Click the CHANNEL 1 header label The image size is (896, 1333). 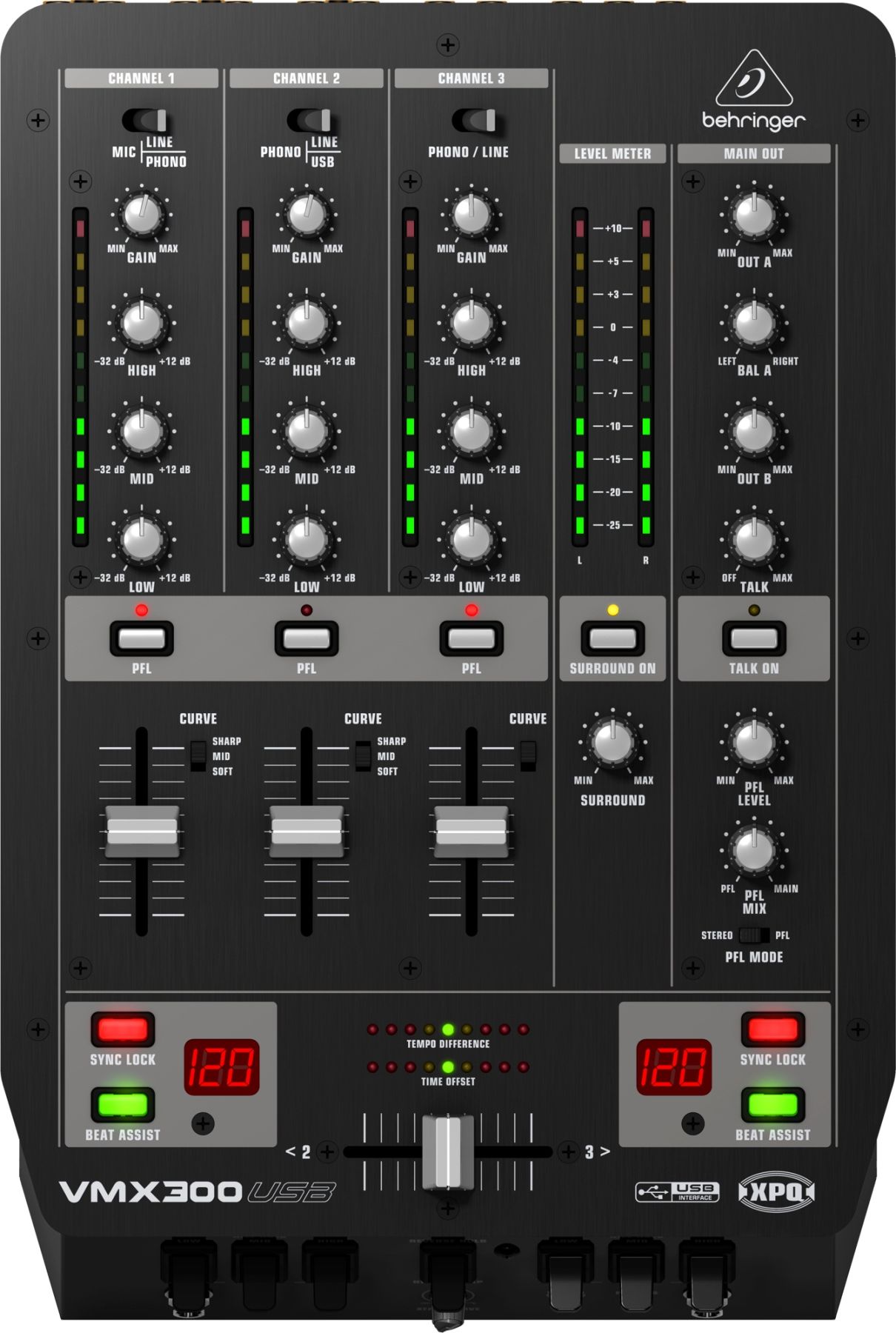[141, 78]
